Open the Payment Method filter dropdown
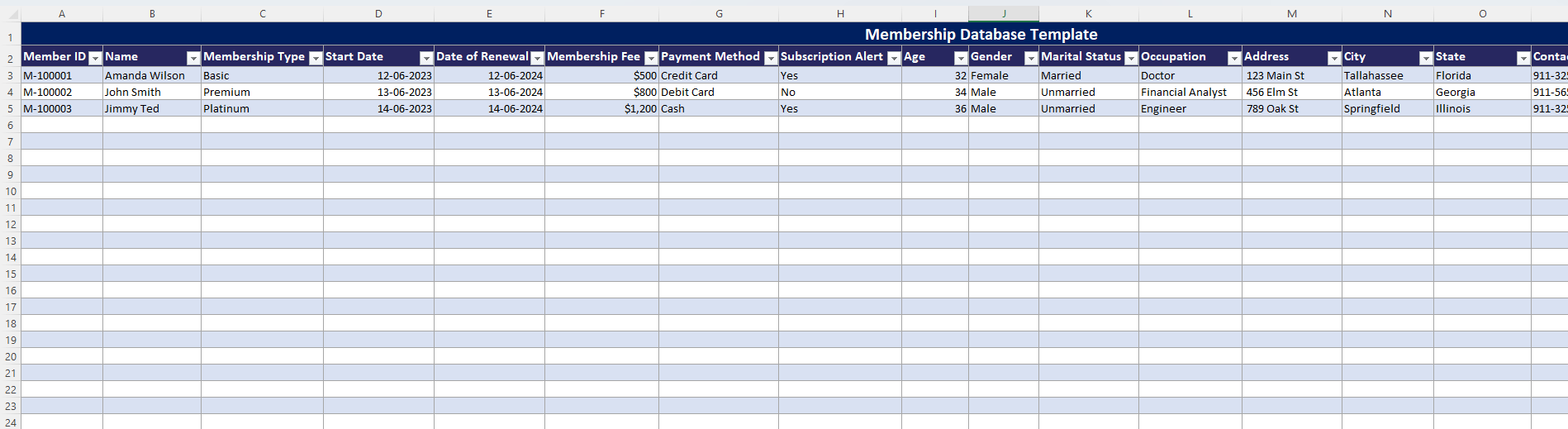The height and width of the screenshot is (429, 1568). click(x=771, y=58)
